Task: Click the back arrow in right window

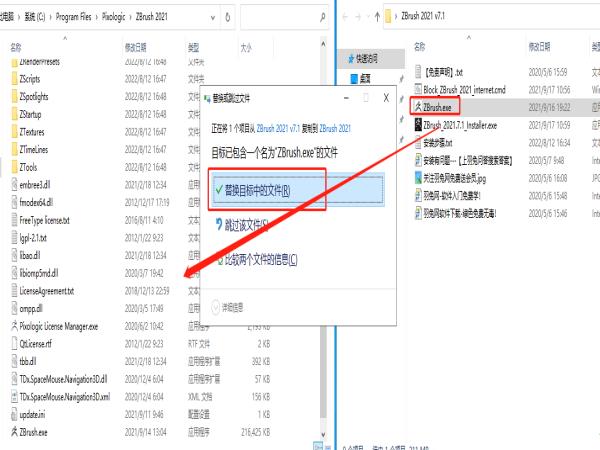Action: pos(345,16)
